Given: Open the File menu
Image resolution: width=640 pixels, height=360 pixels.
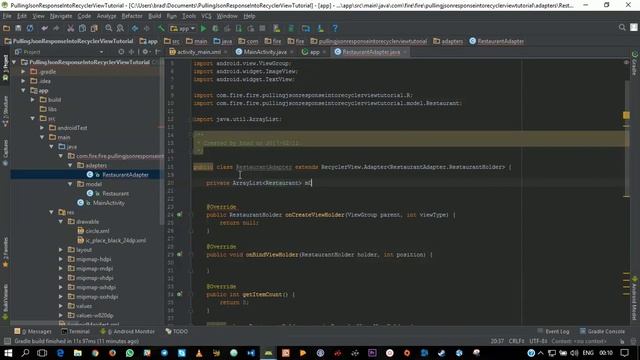Looking at the screenshot, I should click(x=7, y=16).
